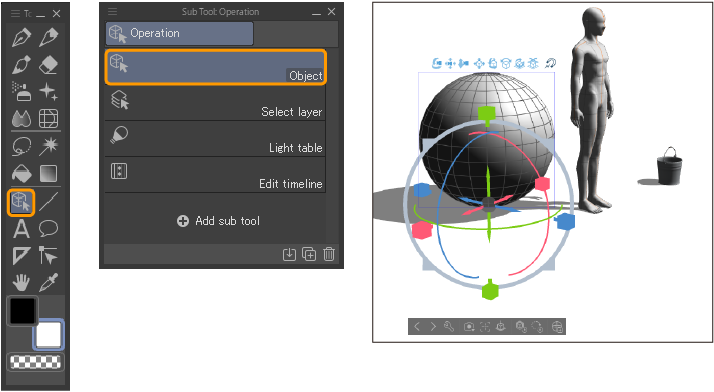Image resolution: width=714 pixels, height=392 pixels.
Task: Select the Hand move tool
Action: pos(21,283)
